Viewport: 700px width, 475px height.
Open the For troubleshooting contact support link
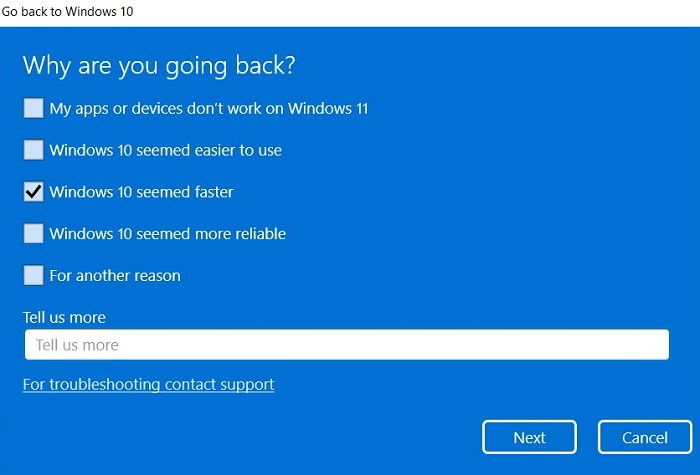tap(149, 384)
